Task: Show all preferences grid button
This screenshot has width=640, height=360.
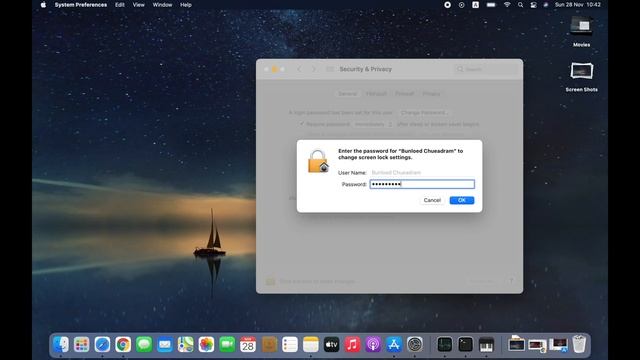Action: tap(330, 69)
